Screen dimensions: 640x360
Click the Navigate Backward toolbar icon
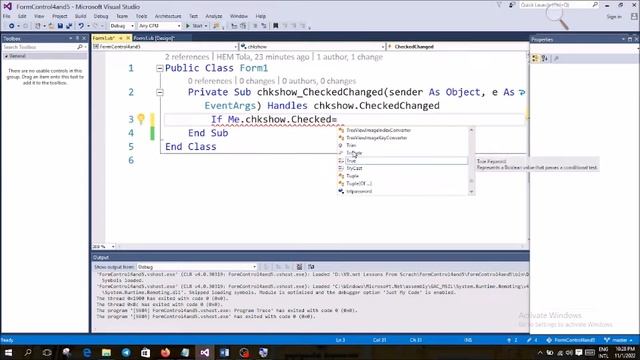11,26
